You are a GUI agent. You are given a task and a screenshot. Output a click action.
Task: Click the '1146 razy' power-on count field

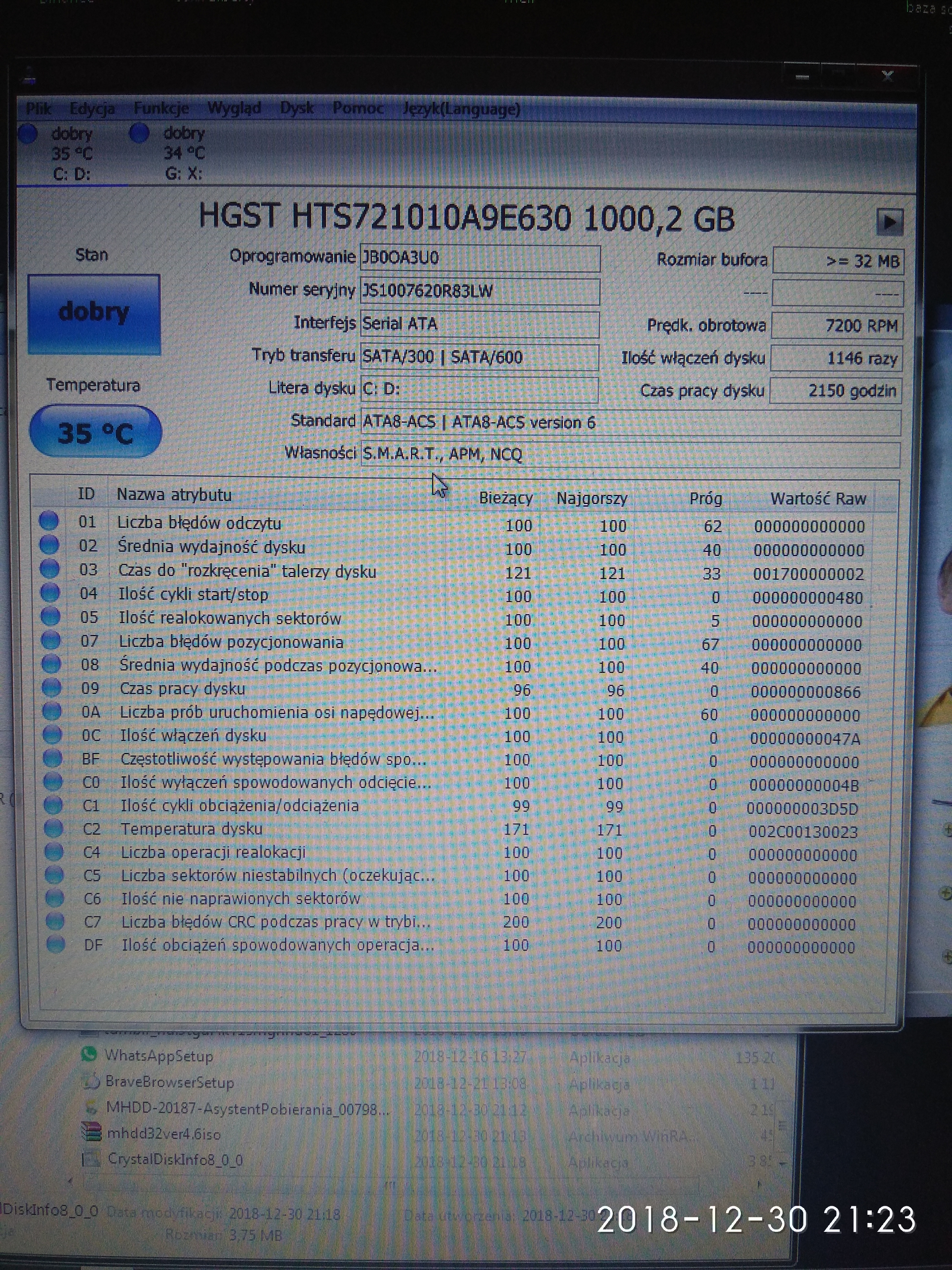click(x=837, y=359)
